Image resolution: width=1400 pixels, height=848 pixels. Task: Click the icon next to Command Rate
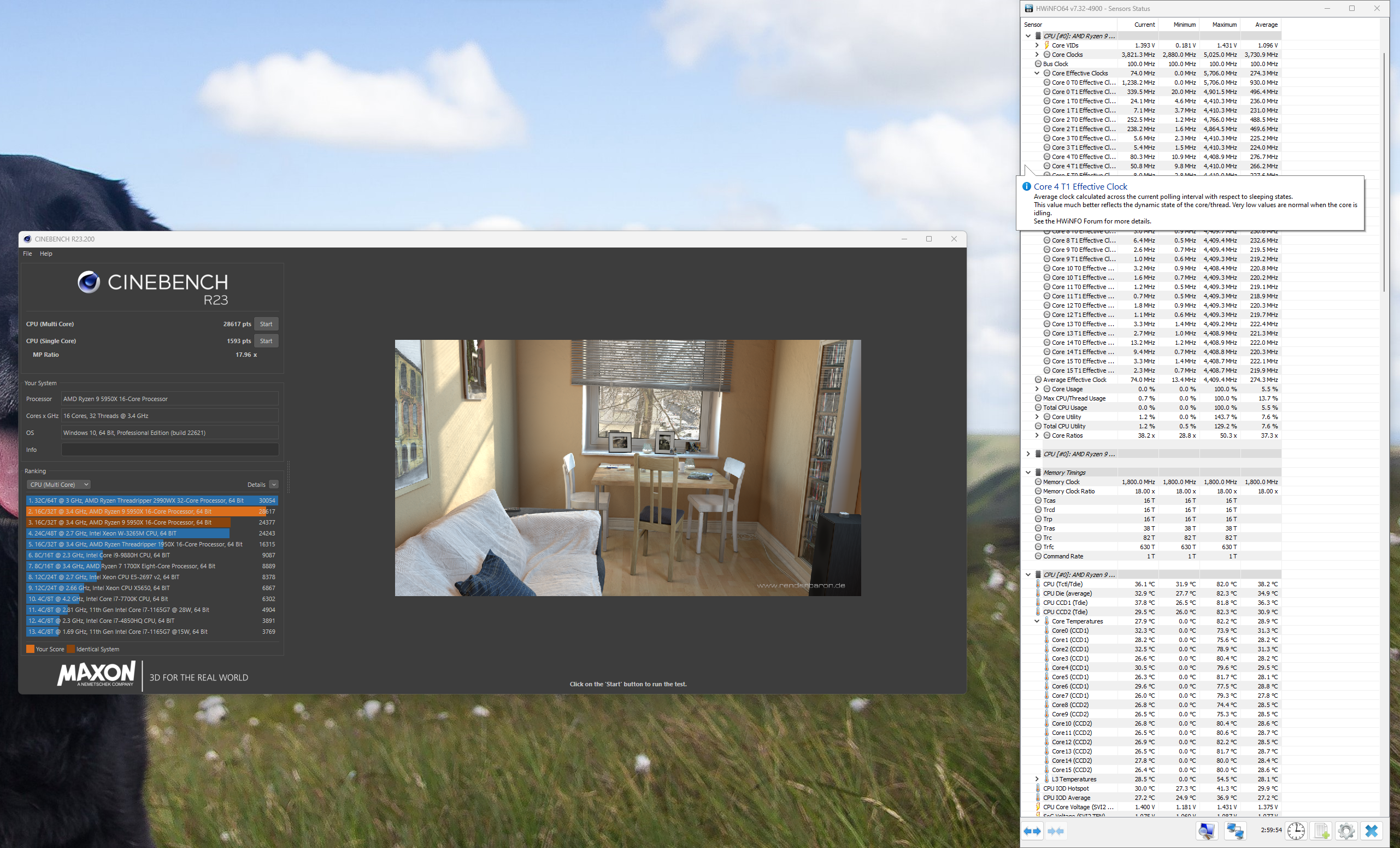pyautogui.click(x=1038, y=556)
